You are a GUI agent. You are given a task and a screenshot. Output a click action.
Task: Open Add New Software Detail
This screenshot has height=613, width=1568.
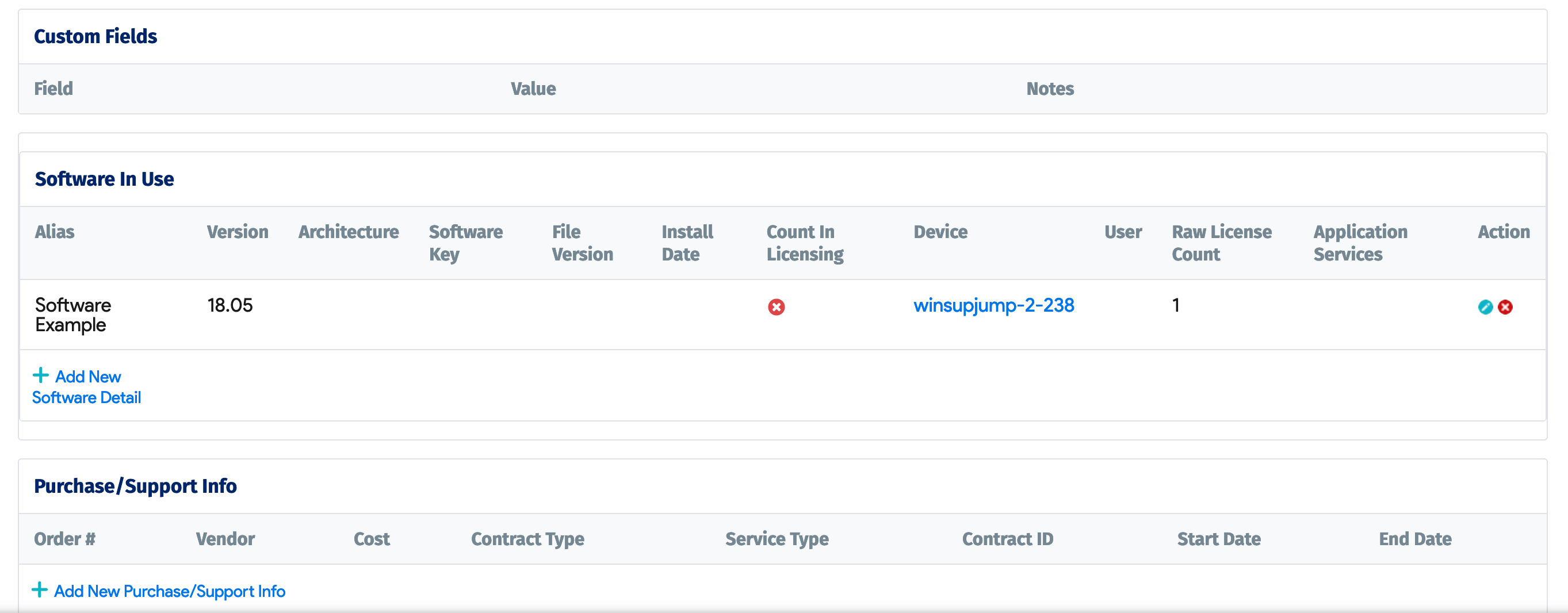coord(86,386)
